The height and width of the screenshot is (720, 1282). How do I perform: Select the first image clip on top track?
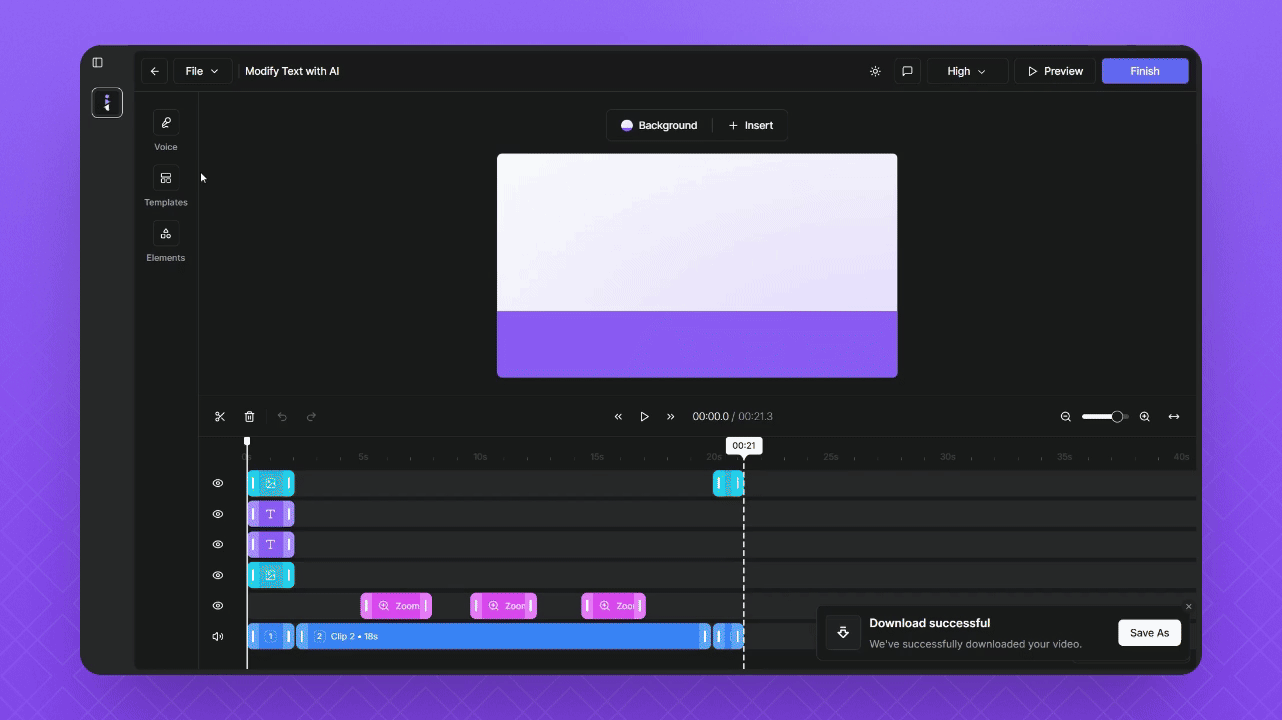click(x=271, y=483)
